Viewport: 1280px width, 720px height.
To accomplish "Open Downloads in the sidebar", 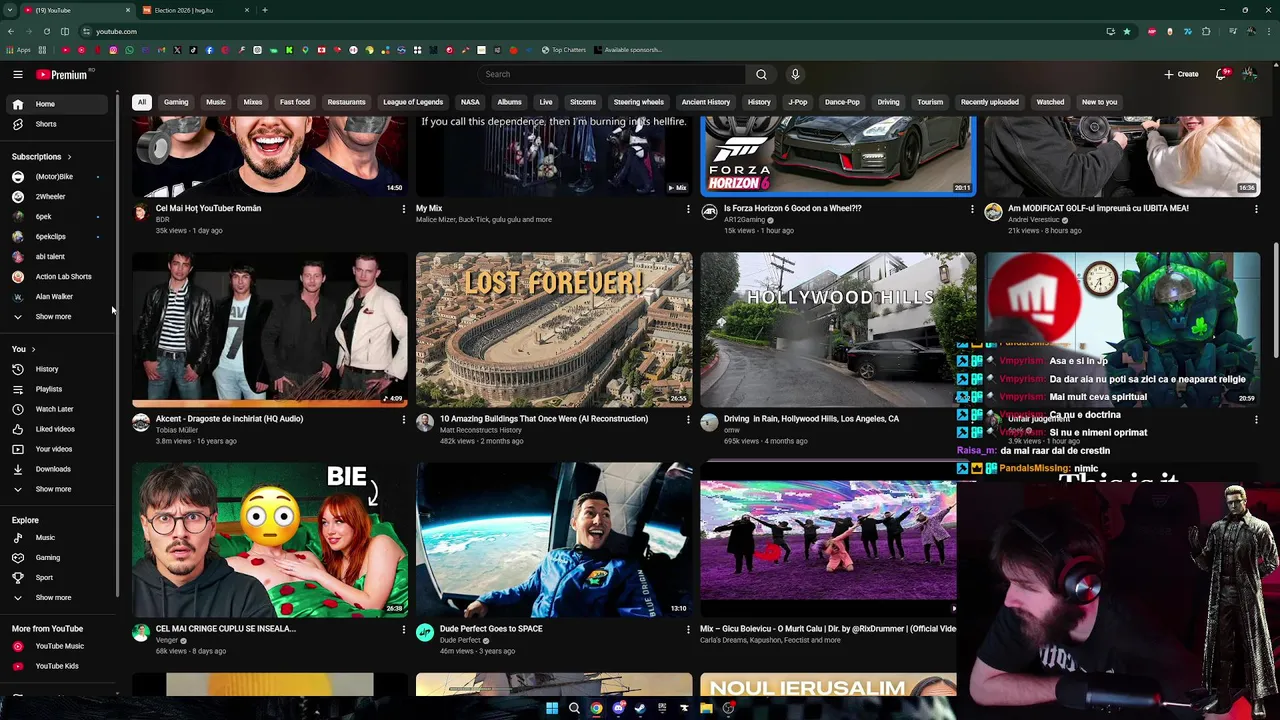I will 55,469.
